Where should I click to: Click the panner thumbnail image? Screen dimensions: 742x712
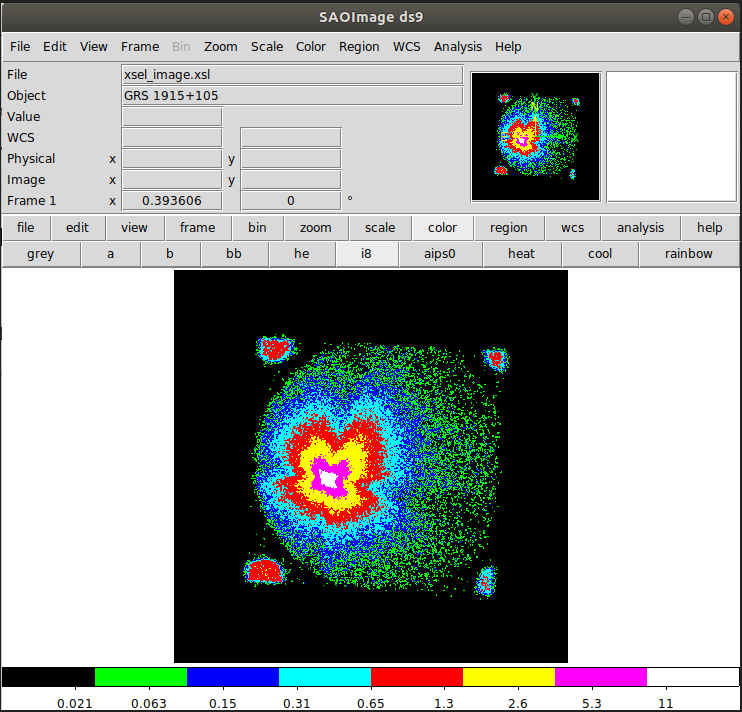536,137
